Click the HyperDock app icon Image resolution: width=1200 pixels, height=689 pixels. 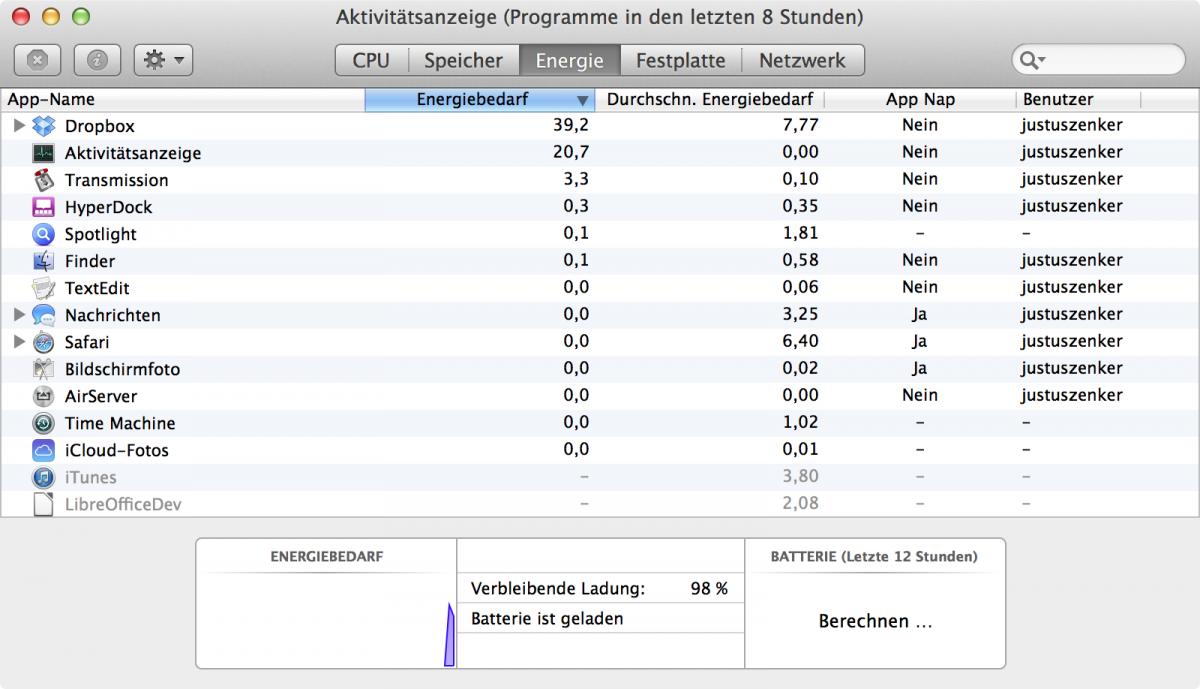pos(43,207)
